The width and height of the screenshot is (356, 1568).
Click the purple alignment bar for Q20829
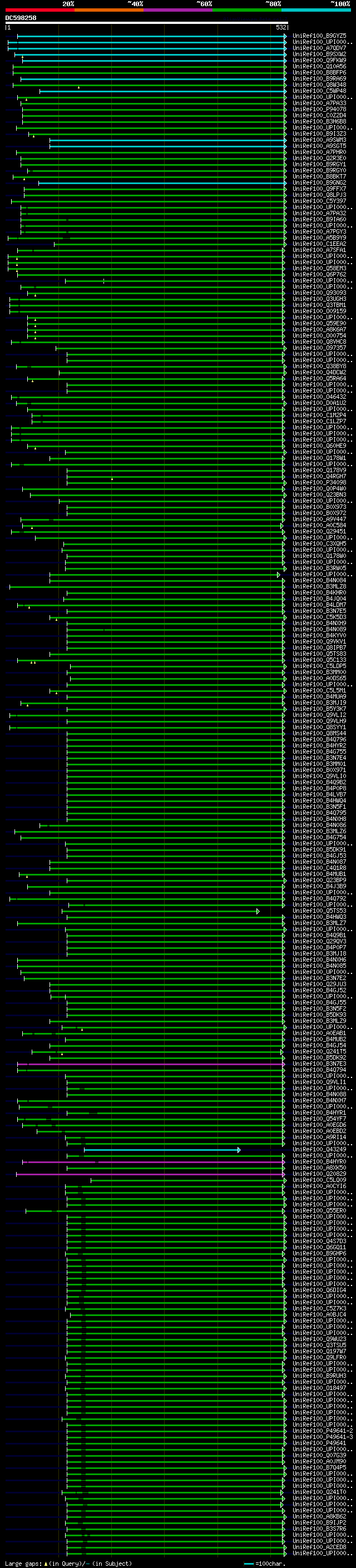point(150,1174)
